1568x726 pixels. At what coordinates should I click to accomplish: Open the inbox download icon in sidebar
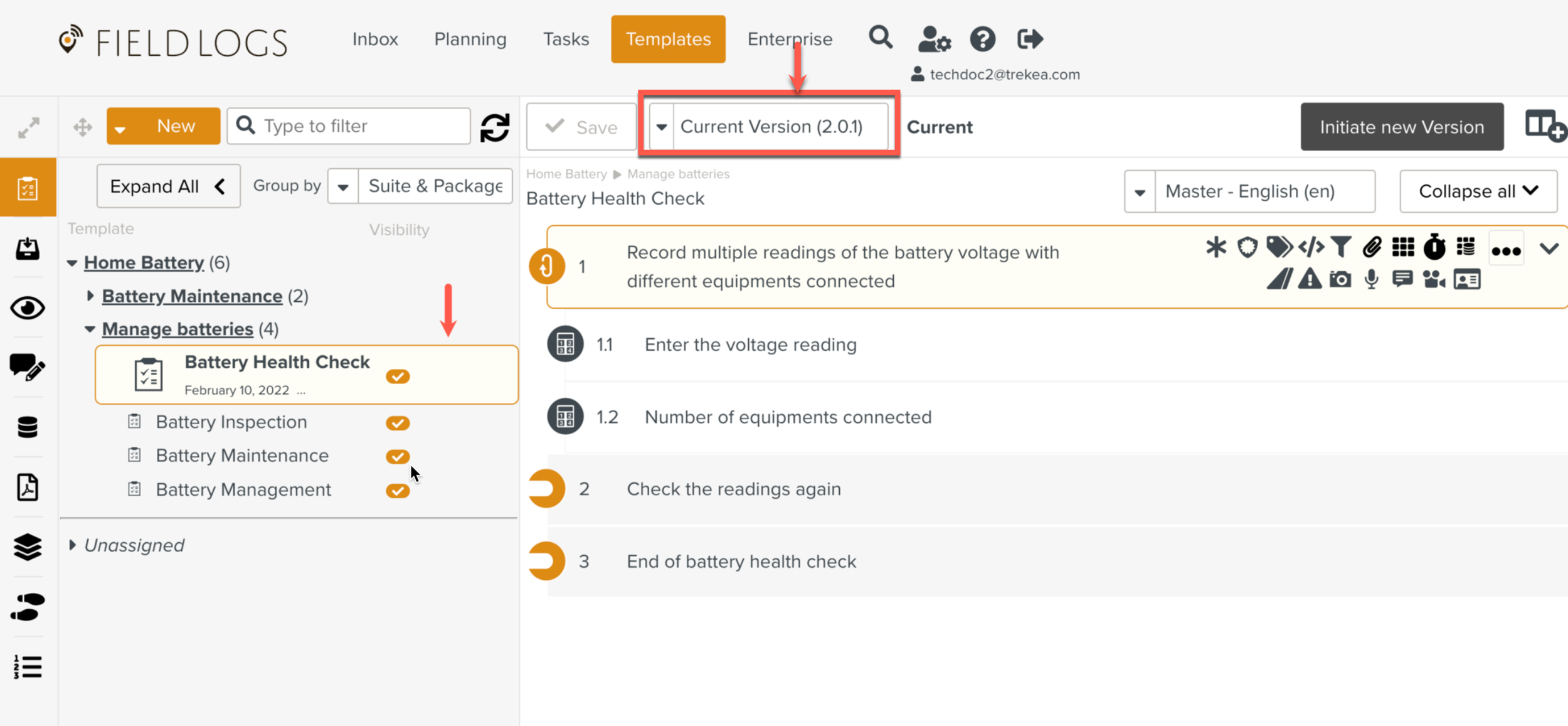[x=28, y=248]
